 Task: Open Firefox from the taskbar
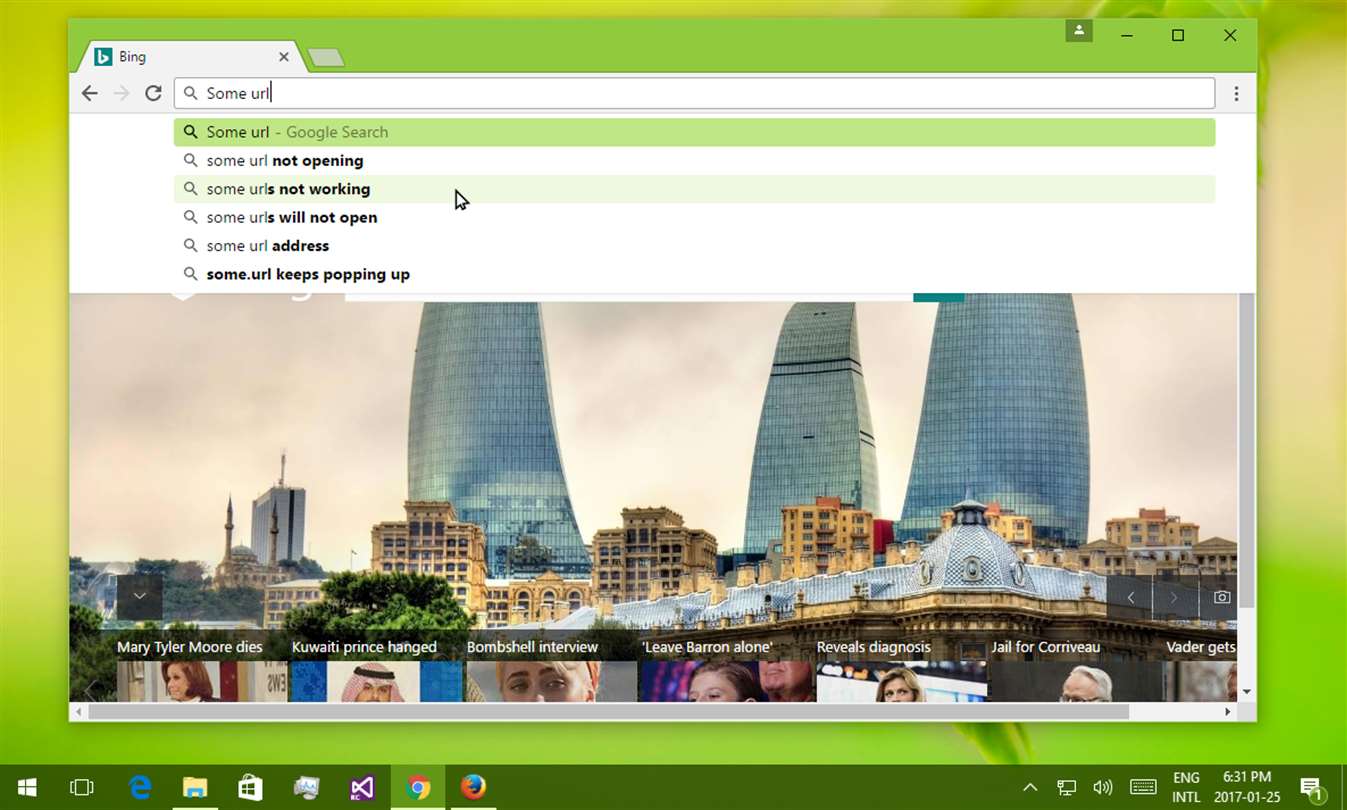coord(473,787)
